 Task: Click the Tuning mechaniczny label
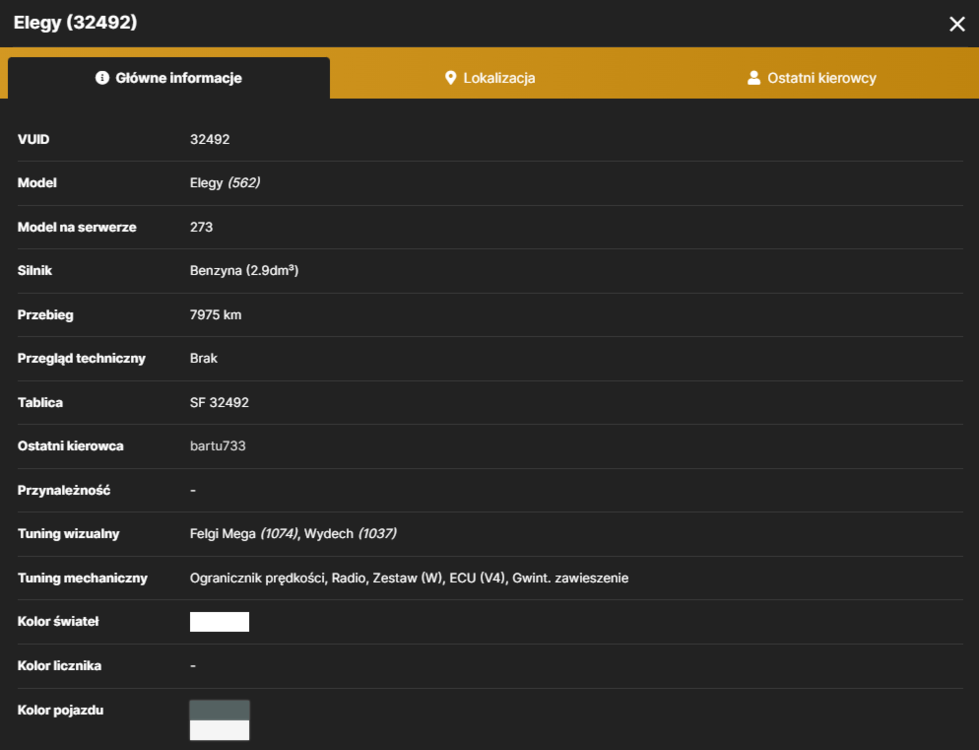click(x=82, y=578)
